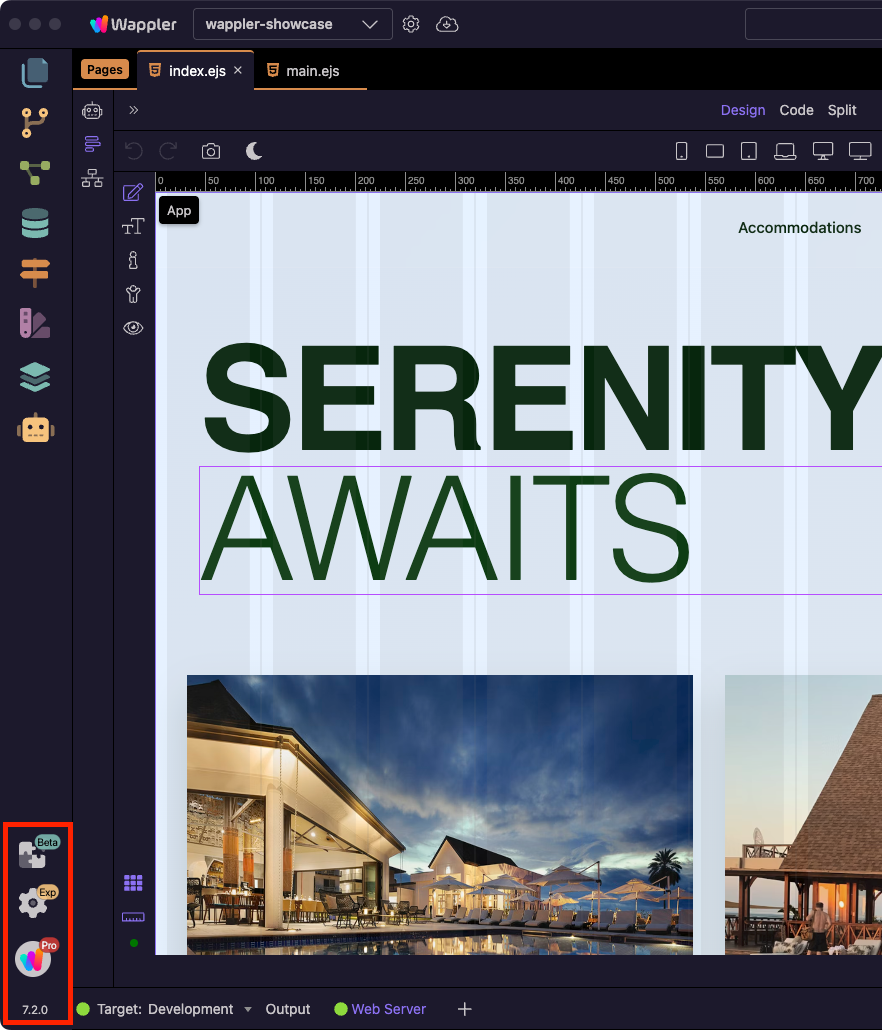Viewport: 882px width, 1030px height.
Task: Toggle the preview eye icon
Action: point(133,328)
